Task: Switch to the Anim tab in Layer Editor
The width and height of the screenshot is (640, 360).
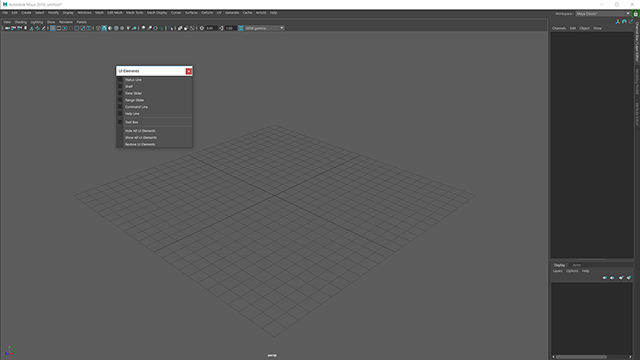Action: 577,265
